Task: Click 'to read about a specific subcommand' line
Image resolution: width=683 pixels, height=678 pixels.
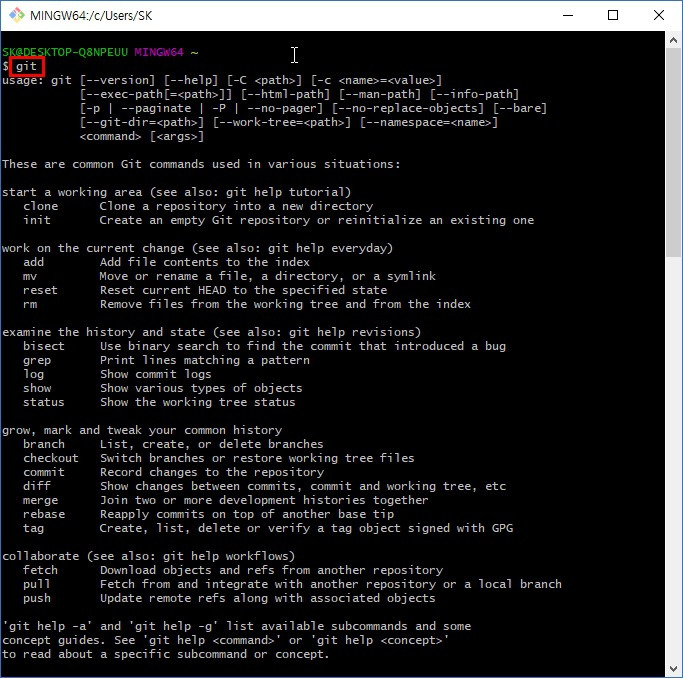Action: [x=166, y=654]
